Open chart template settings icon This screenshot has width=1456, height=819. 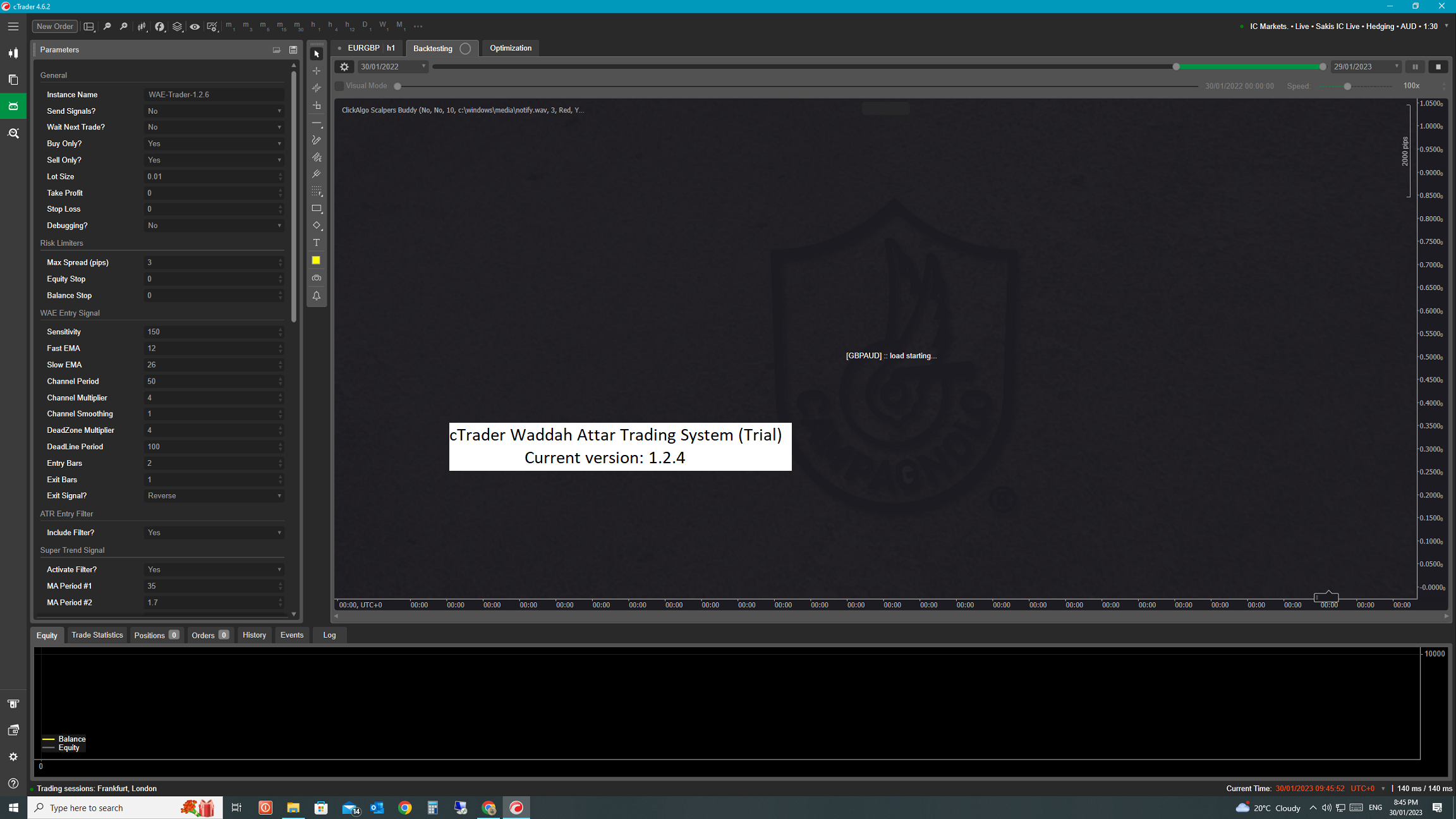tap(212, 27)
